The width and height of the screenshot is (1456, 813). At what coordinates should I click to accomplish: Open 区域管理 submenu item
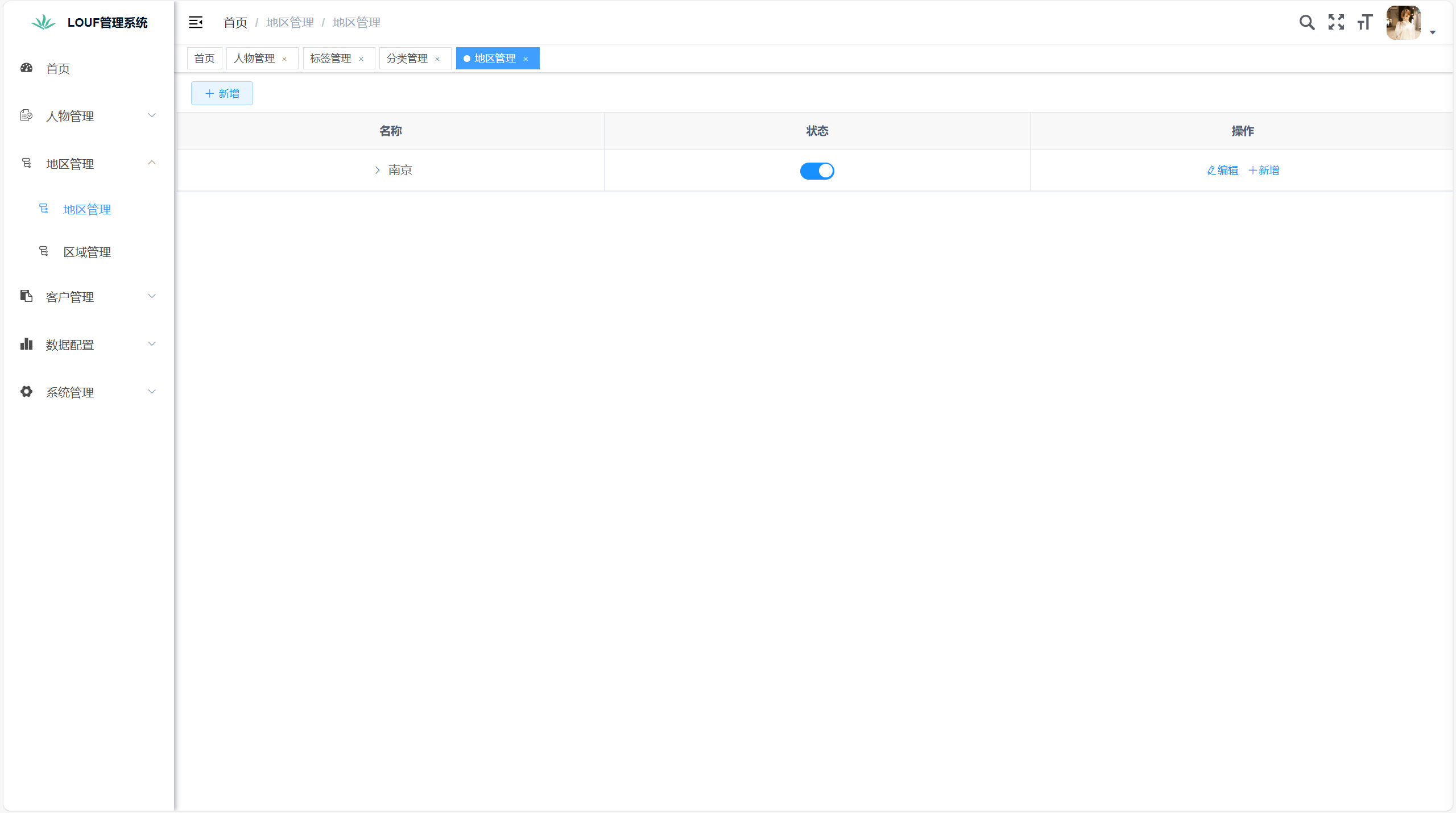[x=87, y=252]
